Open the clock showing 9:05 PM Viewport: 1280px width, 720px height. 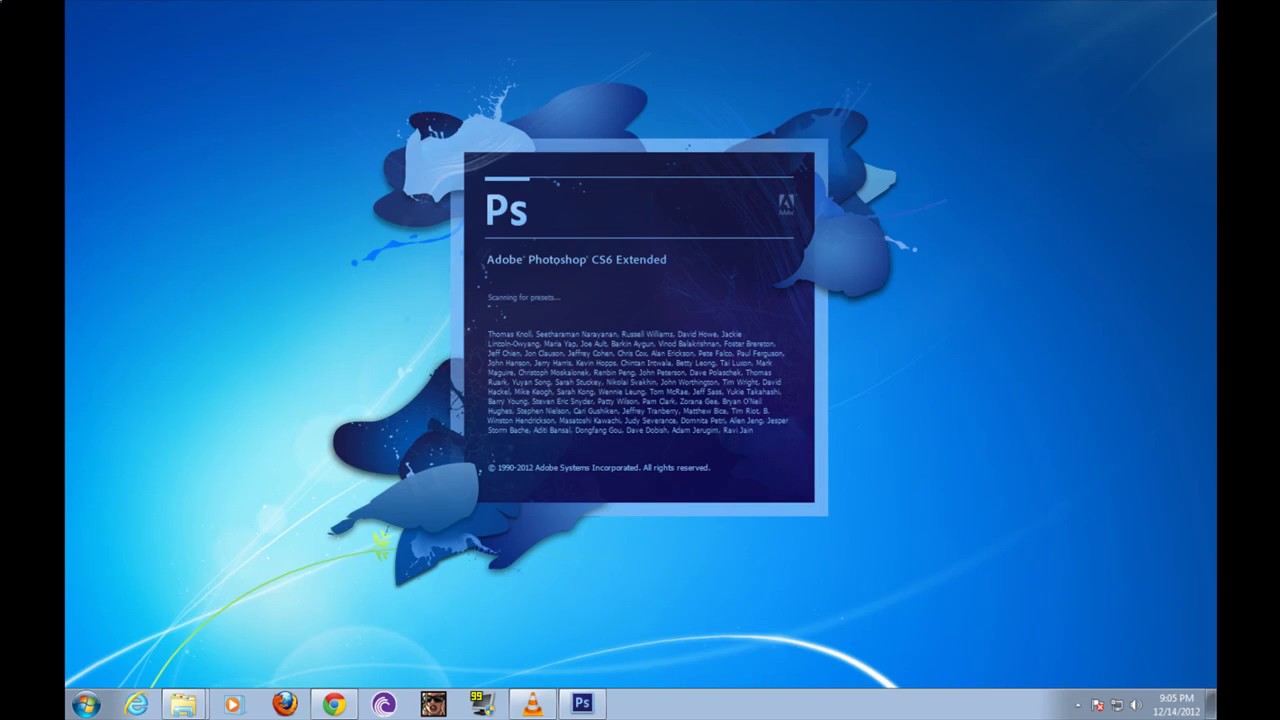point(1176,705)
